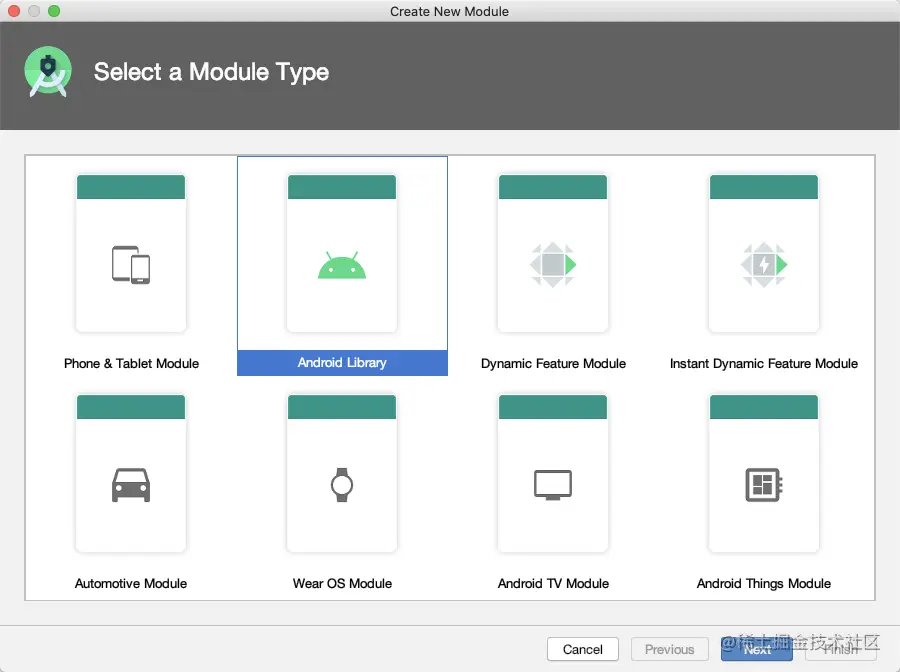Select the Automotive car icon

131,485
